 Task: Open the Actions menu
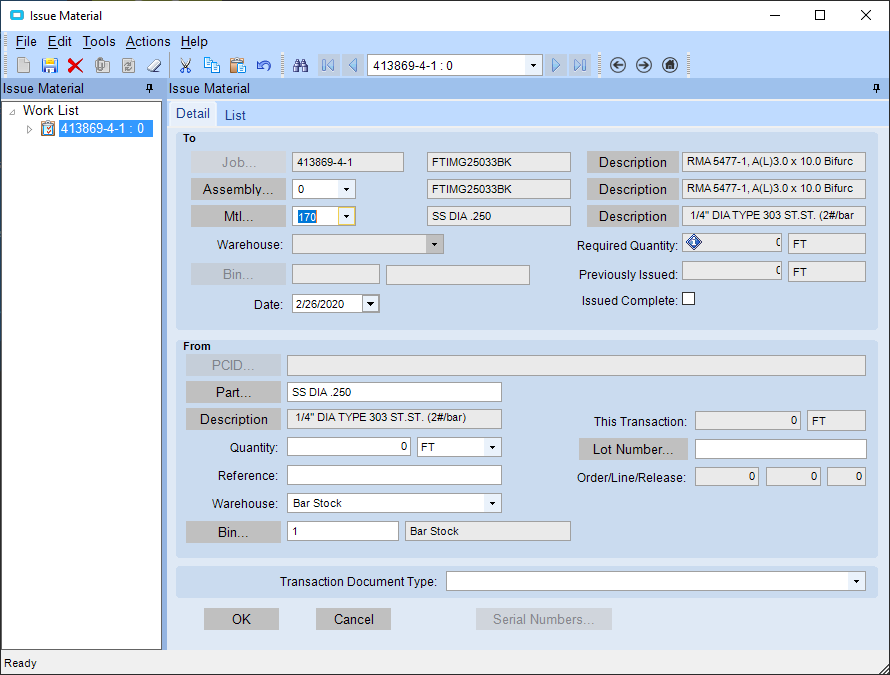(x=148, y=41)
